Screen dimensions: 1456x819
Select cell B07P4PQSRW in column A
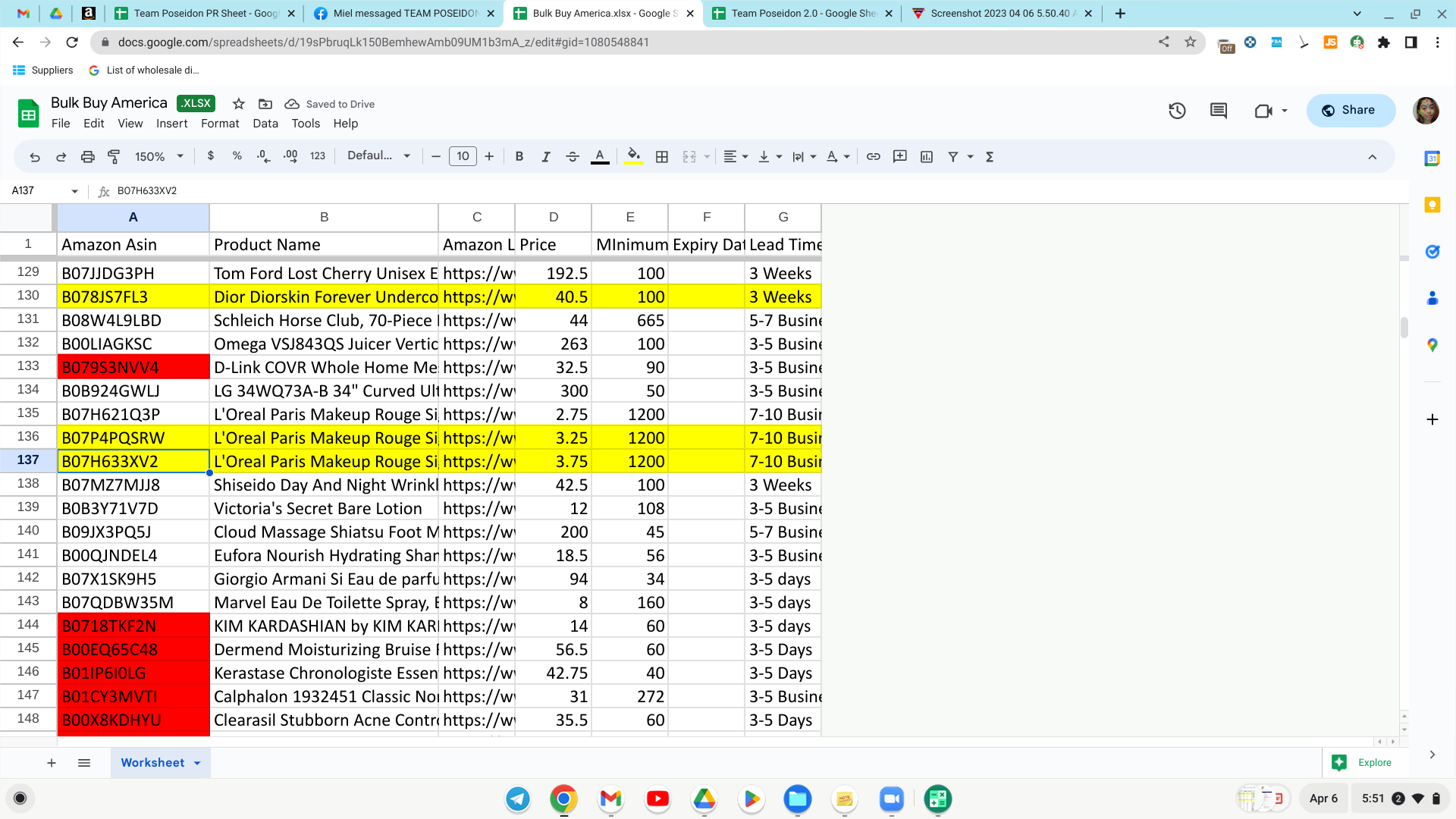[x=133, y=438]
